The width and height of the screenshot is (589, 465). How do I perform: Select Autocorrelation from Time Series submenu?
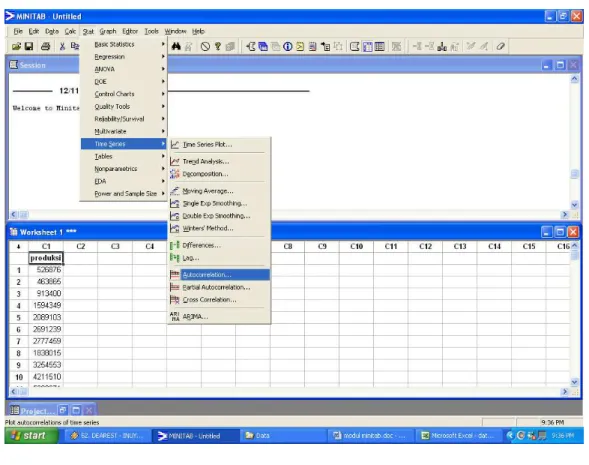(219, 275)
